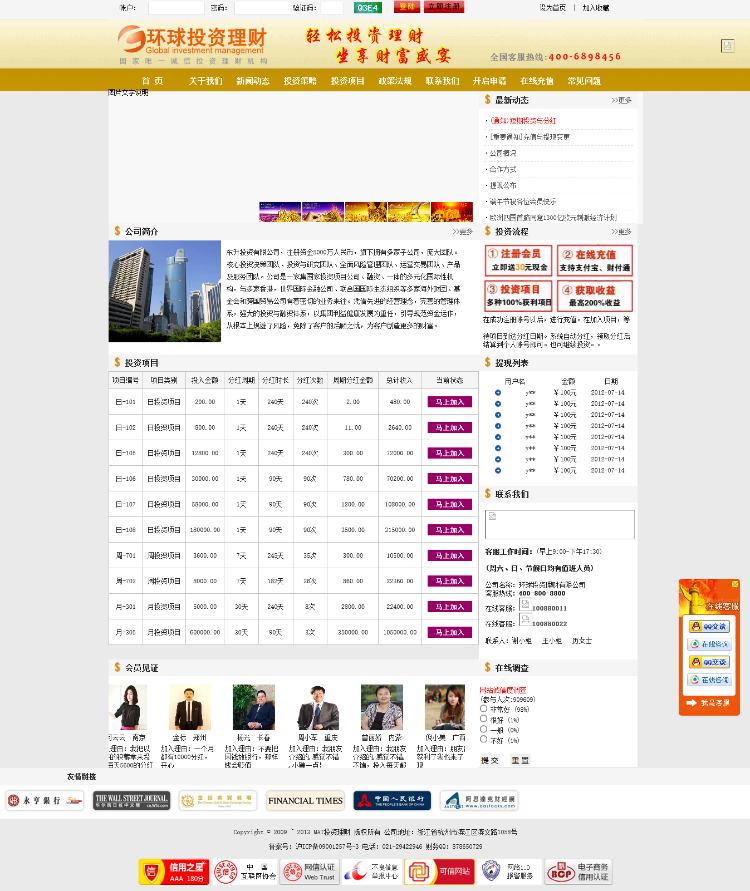Open 投资策略 in the navigation bar
This screenshot has height=891, width=750.
300,81
